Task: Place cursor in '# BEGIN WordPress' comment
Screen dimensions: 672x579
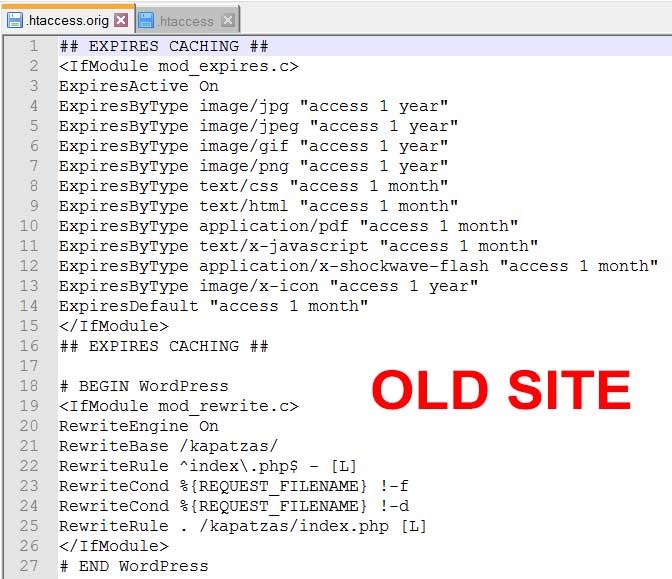Action: coord(143,386)
